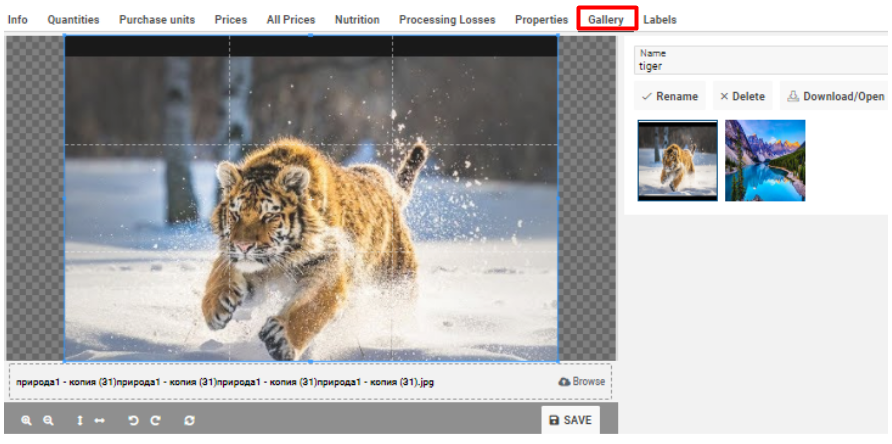892x444 pixels.
Task: Flip the image vertically
Action: click(80, 421)
